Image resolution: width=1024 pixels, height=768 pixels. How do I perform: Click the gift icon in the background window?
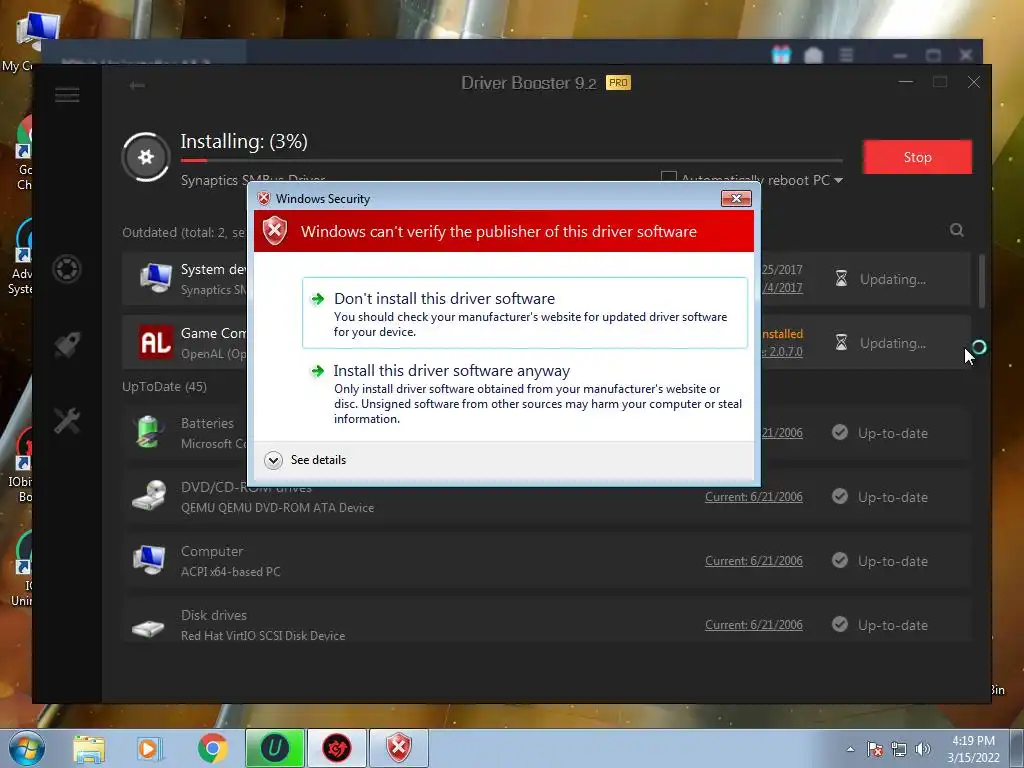coord(781,55)
